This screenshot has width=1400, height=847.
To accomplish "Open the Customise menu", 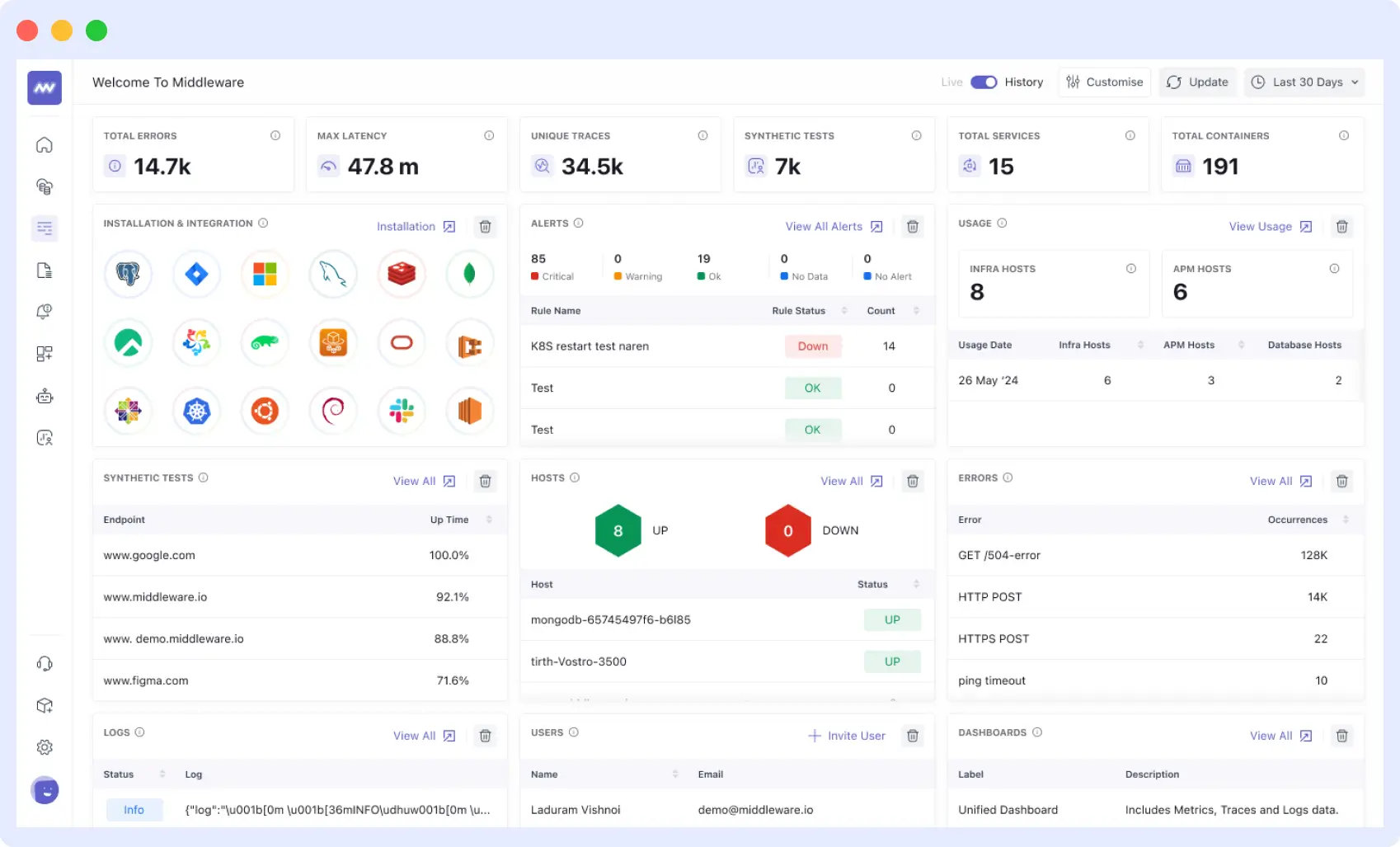I will [1104, 82].
